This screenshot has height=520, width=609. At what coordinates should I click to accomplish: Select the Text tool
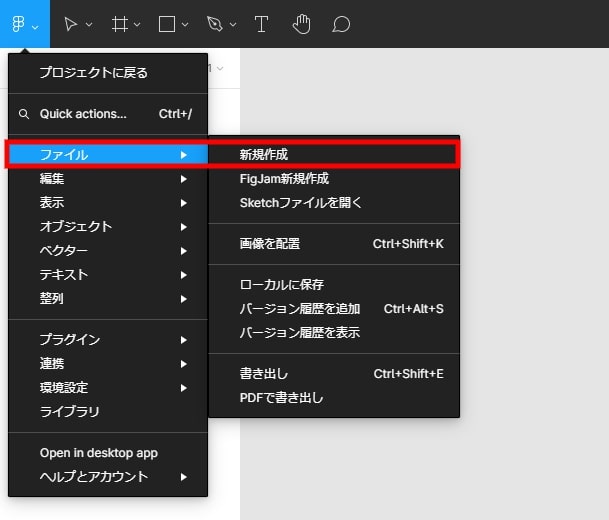pyautogui.click(x=261, y=24)
